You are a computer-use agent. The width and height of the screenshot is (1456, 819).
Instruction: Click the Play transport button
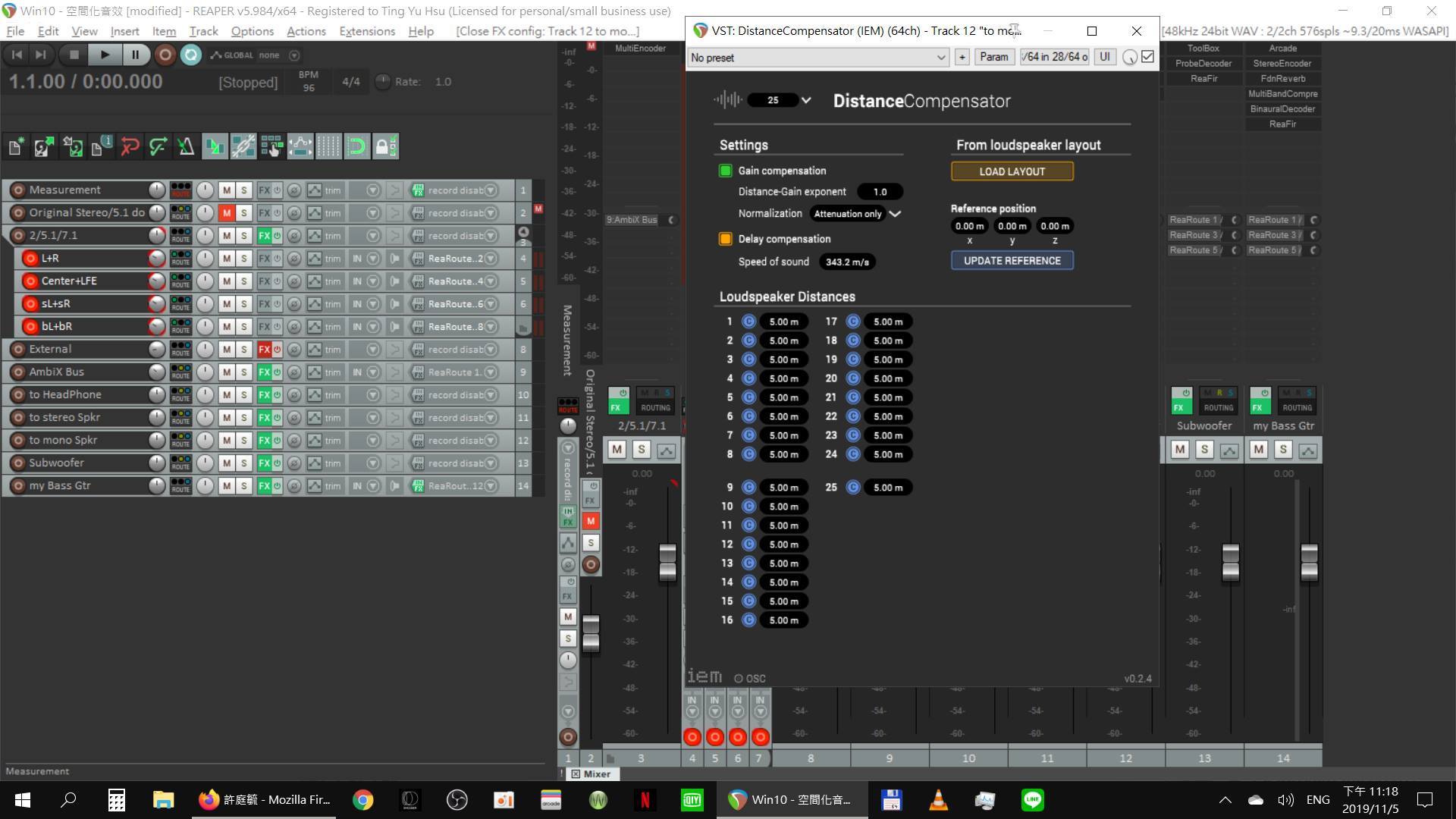pos(105,55)
